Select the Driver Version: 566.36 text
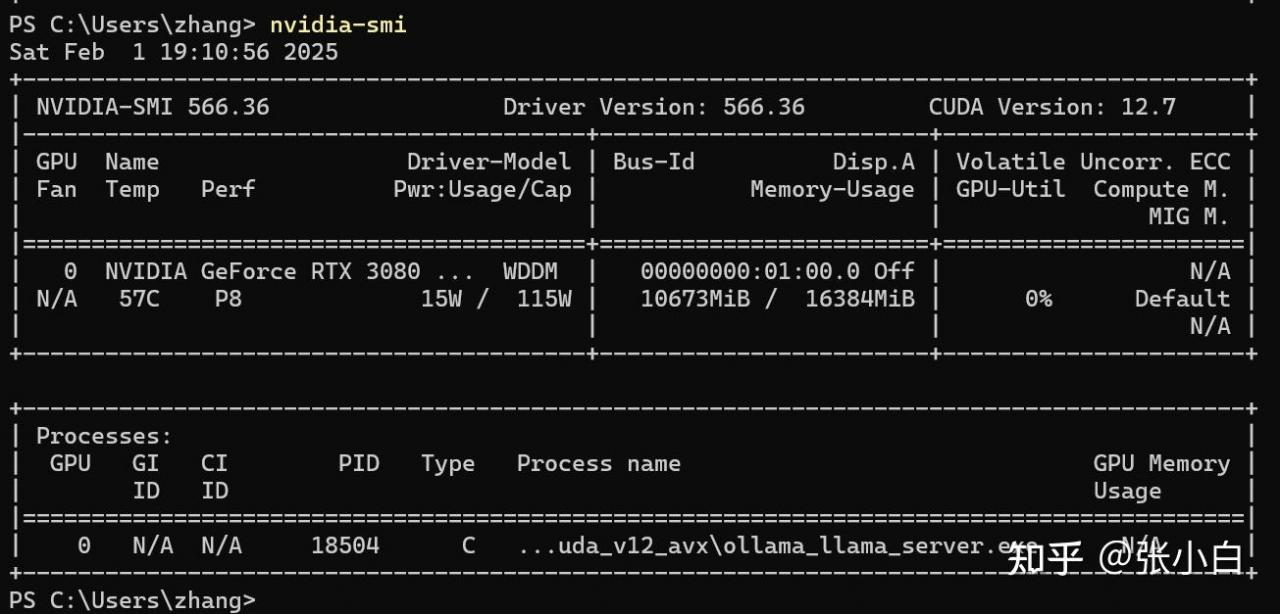This screenshot has height=614, width=1280. 654,107
